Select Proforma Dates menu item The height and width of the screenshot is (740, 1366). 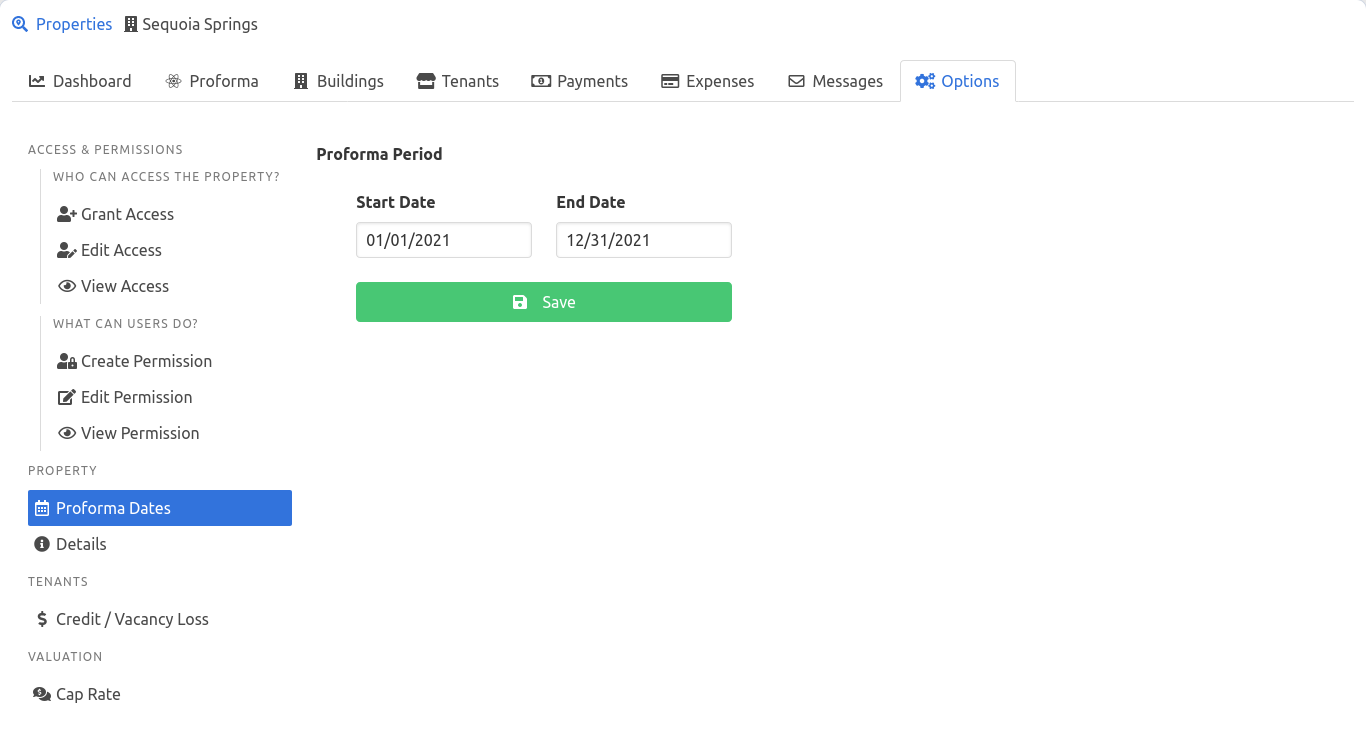pos(160,508)
